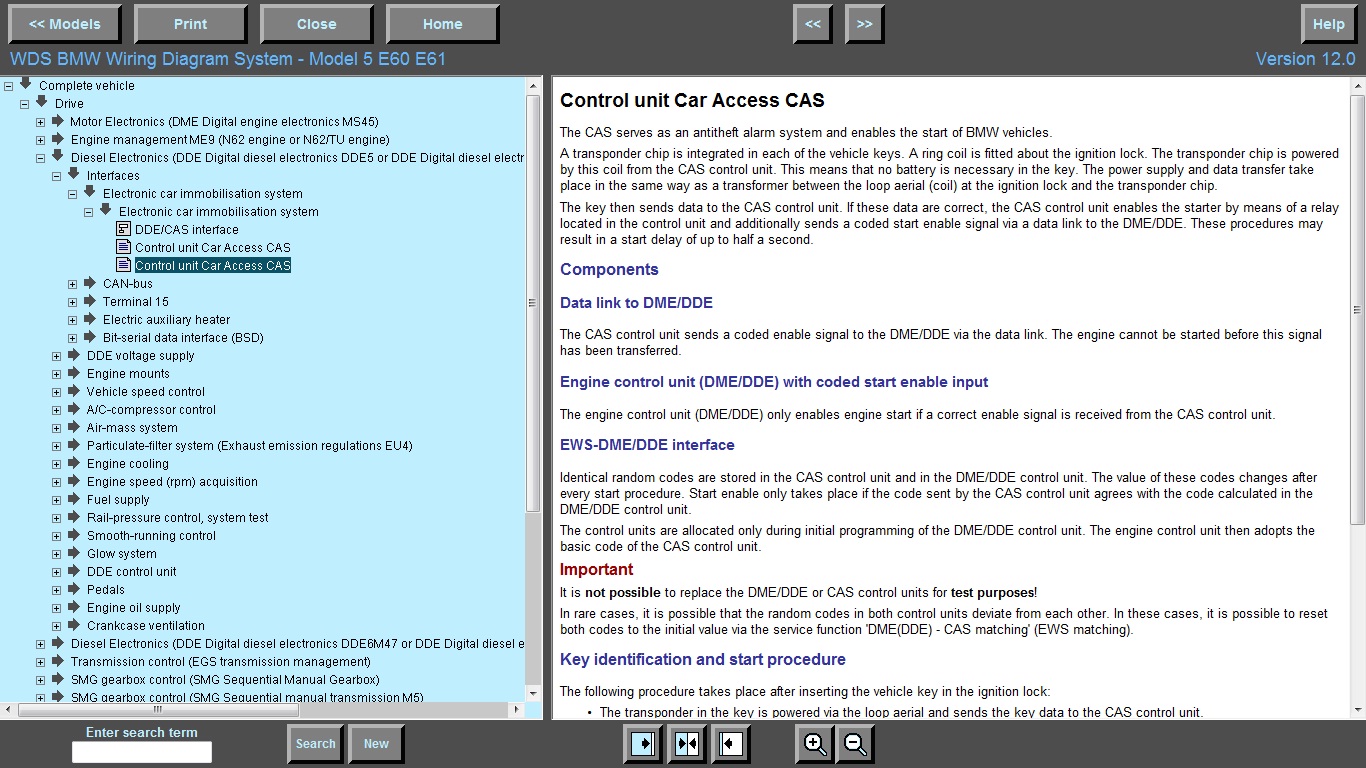Click the arrow icon next to Fuel supply

[x=74, y=498]
